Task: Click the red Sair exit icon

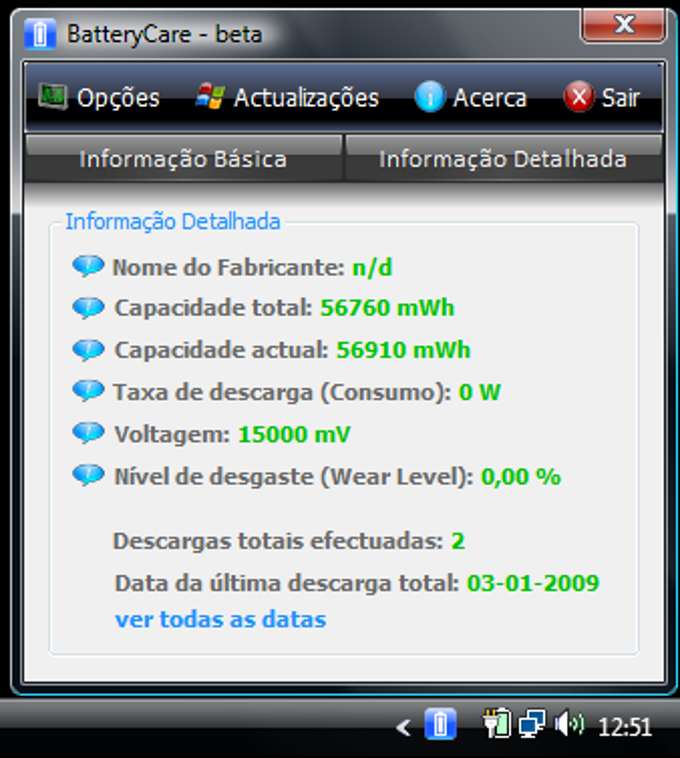Action: point(579,96)
